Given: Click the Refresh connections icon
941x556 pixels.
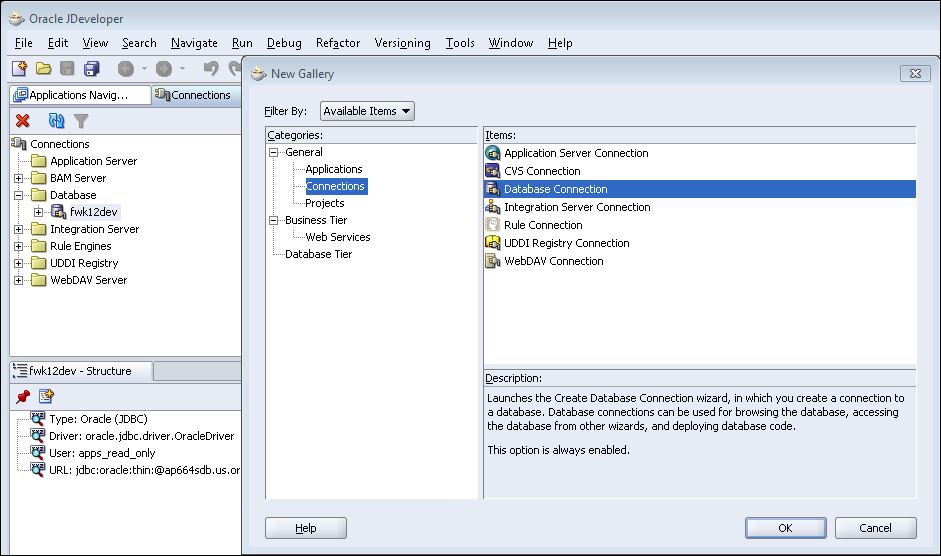Looking at the screenshot, I should coord(56,121).
